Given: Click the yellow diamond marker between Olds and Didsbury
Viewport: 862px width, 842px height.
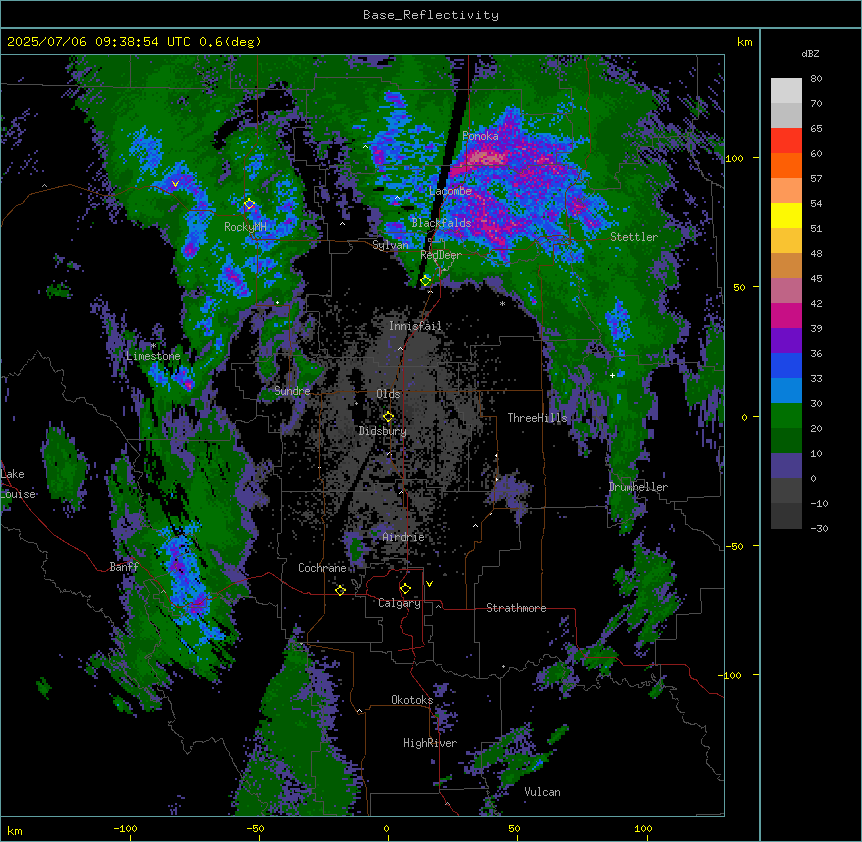Looking at the screenshot, I should coord(388,416).
